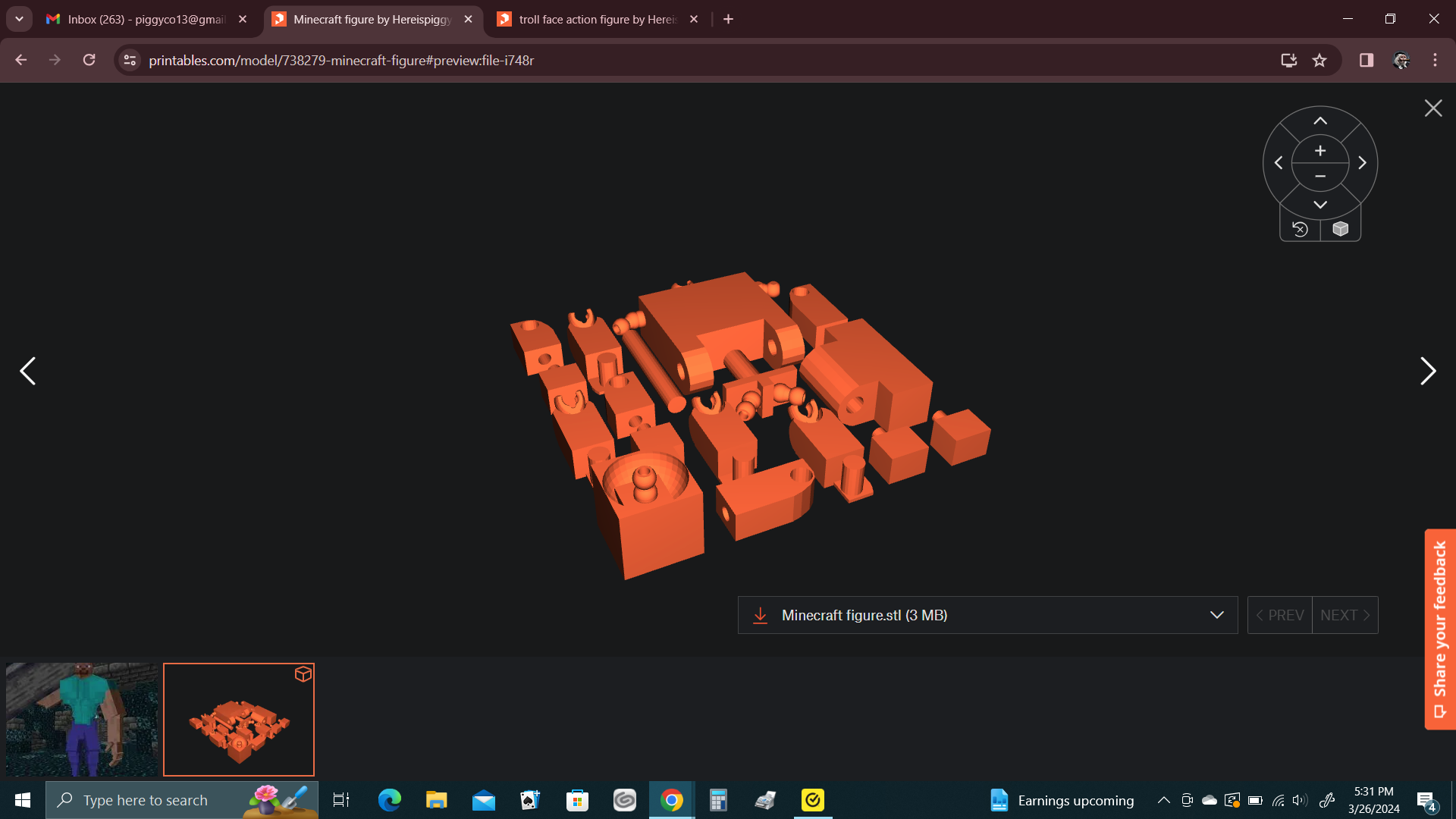Close the 3D preview overlay
Viewport: 1456px width, 819px height.
(x=1433, y=108)
